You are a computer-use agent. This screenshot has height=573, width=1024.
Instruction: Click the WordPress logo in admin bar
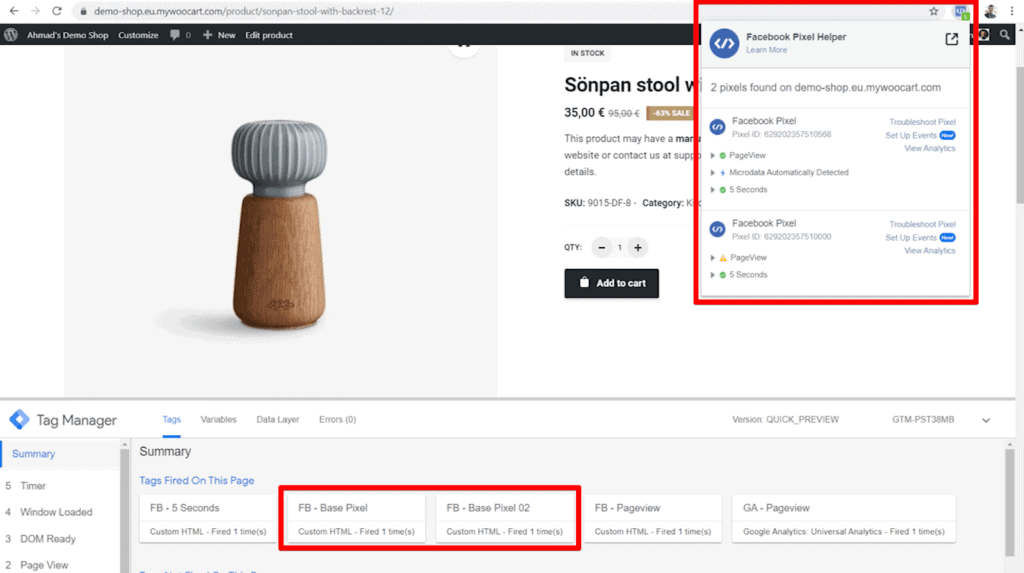(x=10, y=35)
